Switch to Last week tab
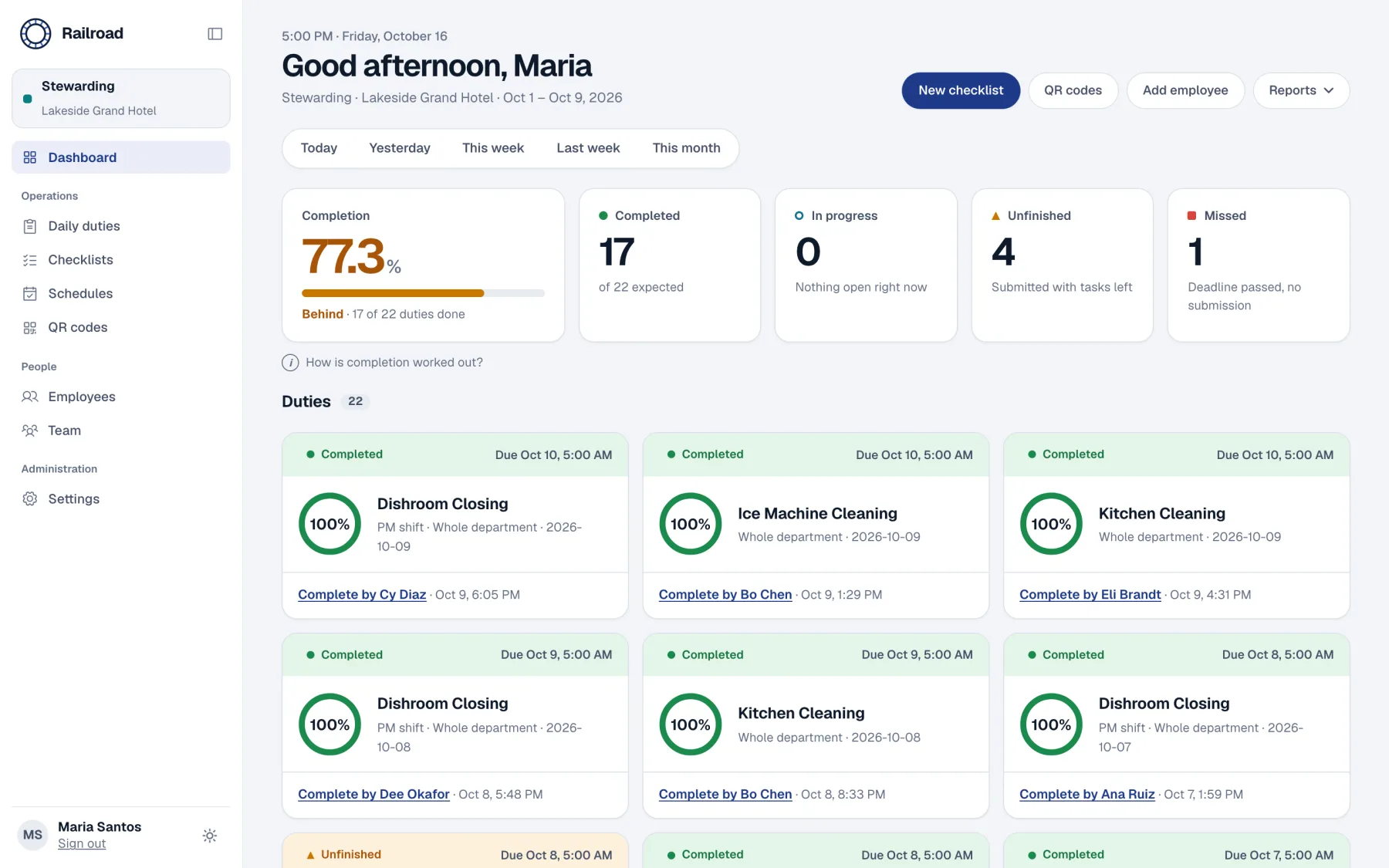Viewport: 1389px width, 868px height. (588, 148)
